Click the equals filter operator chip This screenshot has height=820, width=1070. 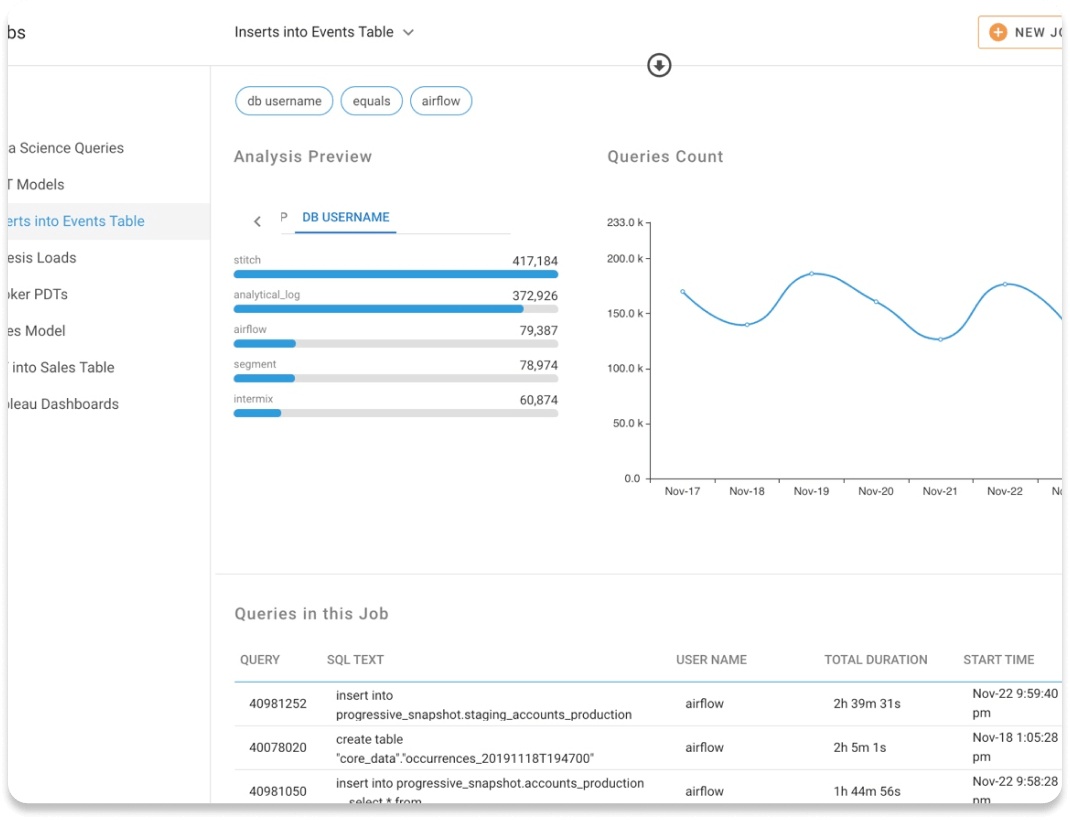[371, 101]
